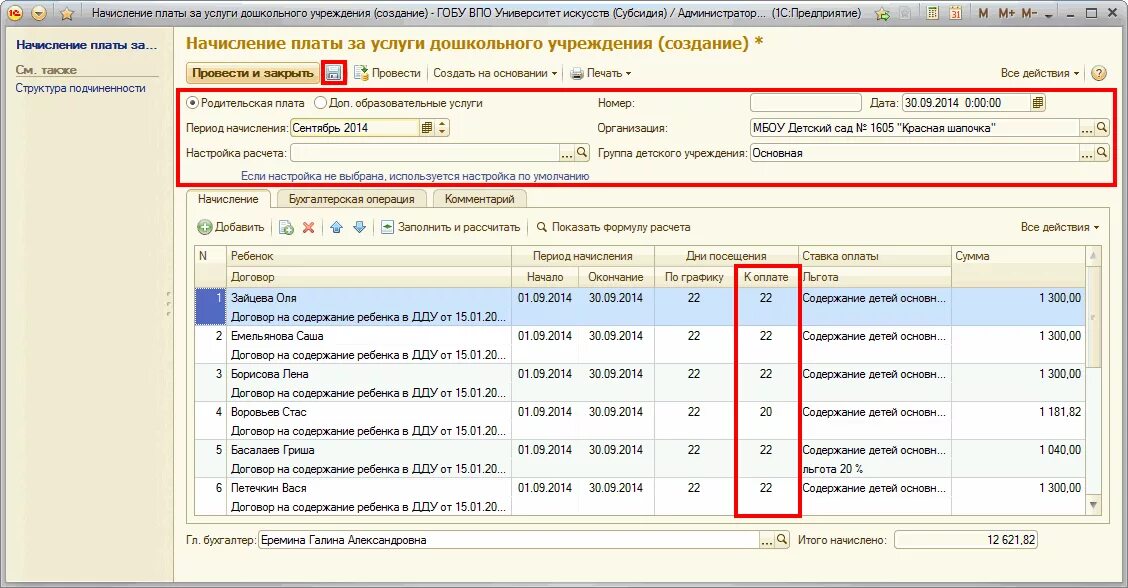Select the Борисова Лена row
The width and height of the screenshot is (1128, 588).
[639, 383]
